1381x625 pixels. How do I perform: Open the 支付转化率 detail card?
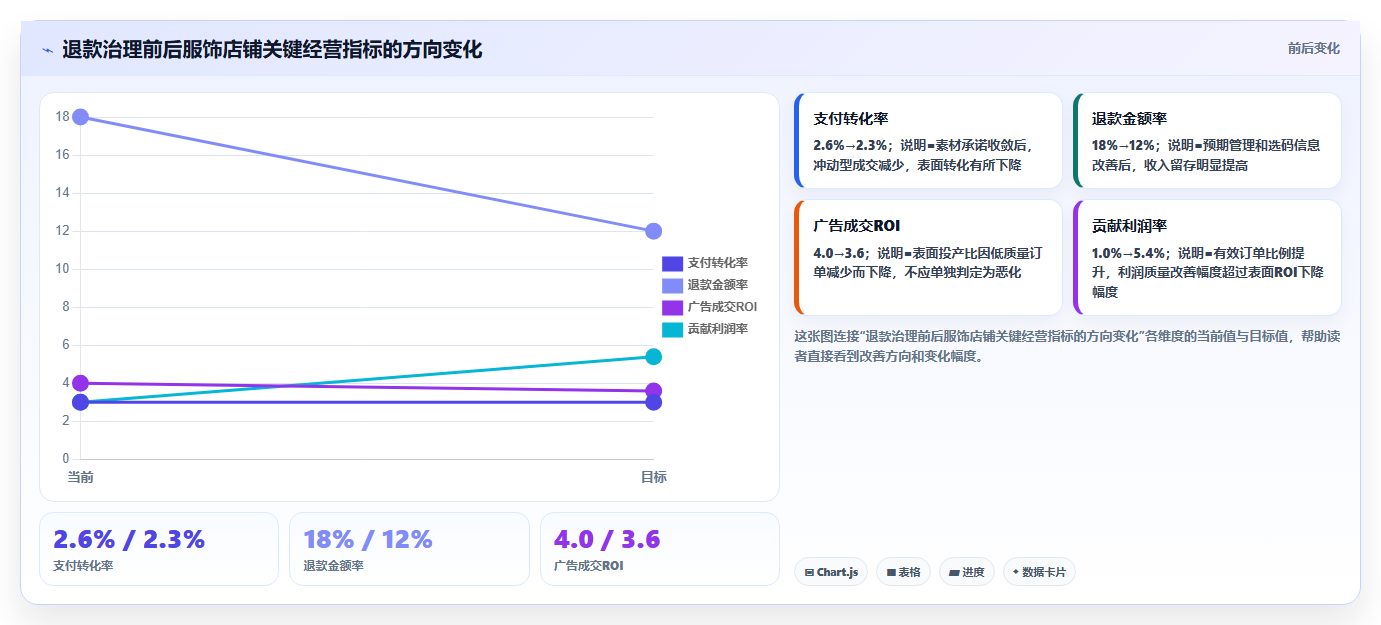tap(928, 141)
